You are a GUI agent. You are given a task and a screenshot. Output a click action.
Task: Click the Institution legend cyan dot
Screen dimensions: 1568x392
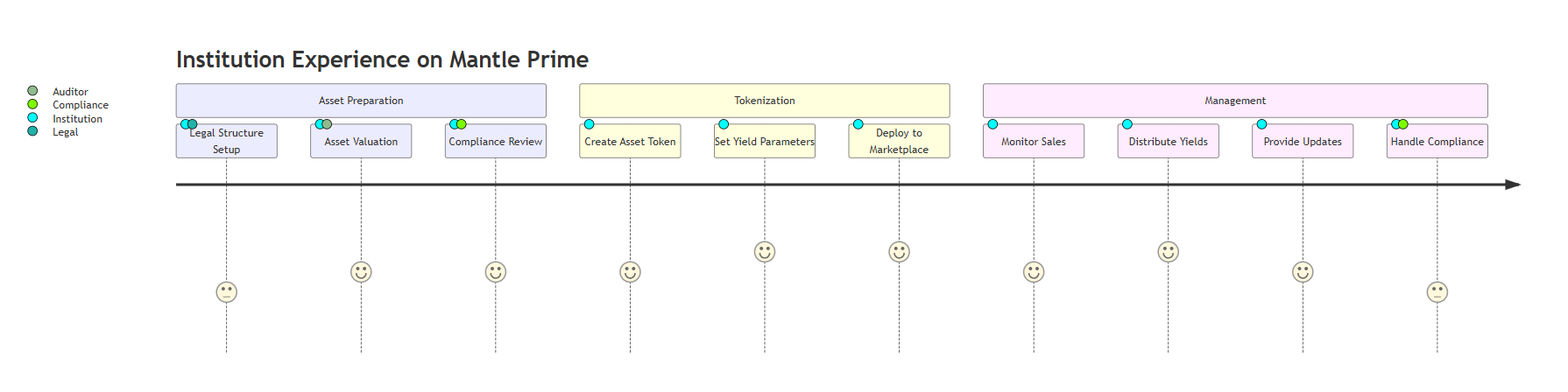[x=32, y=118]
